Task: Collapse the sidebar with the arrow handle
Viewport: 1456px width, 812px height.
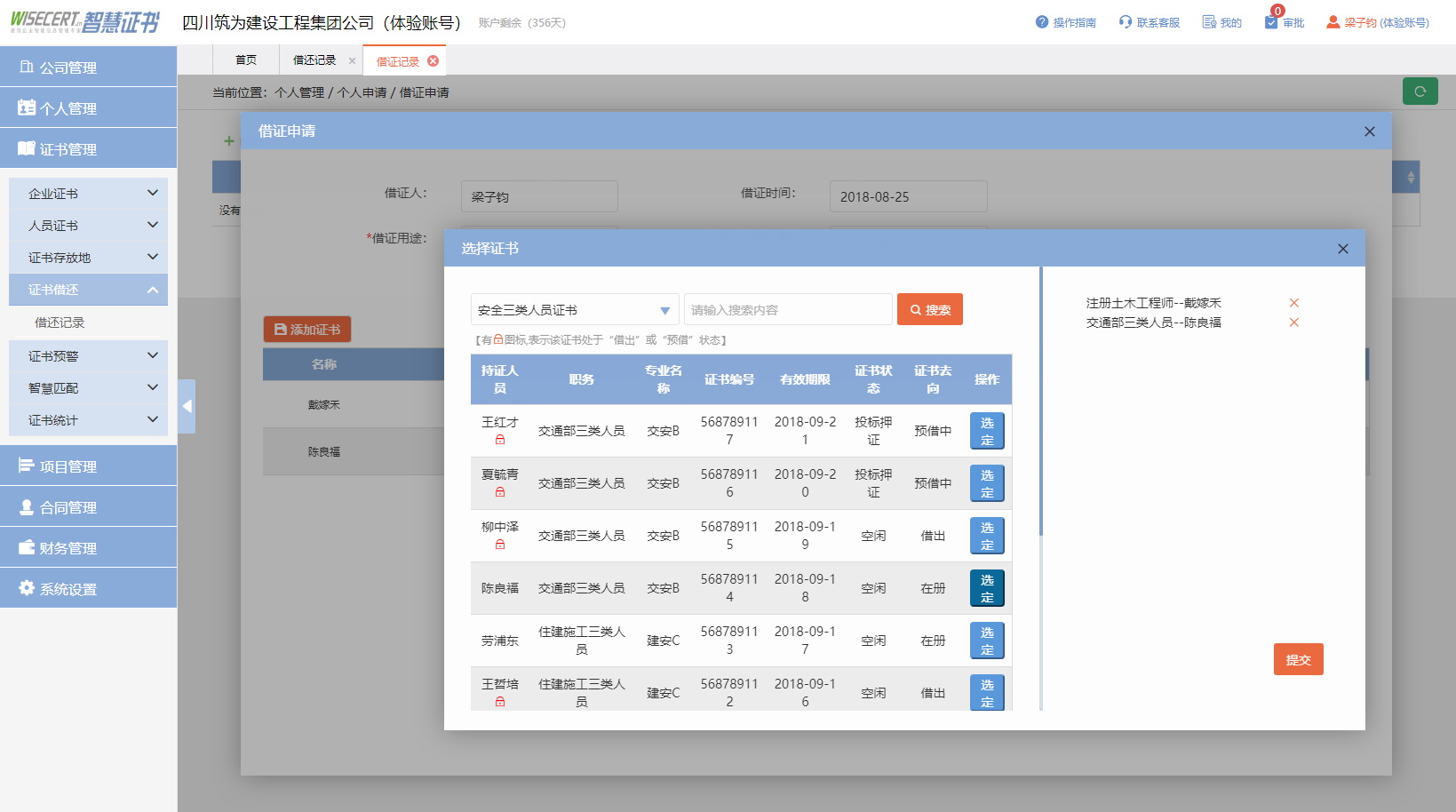Action: [187, 406]
